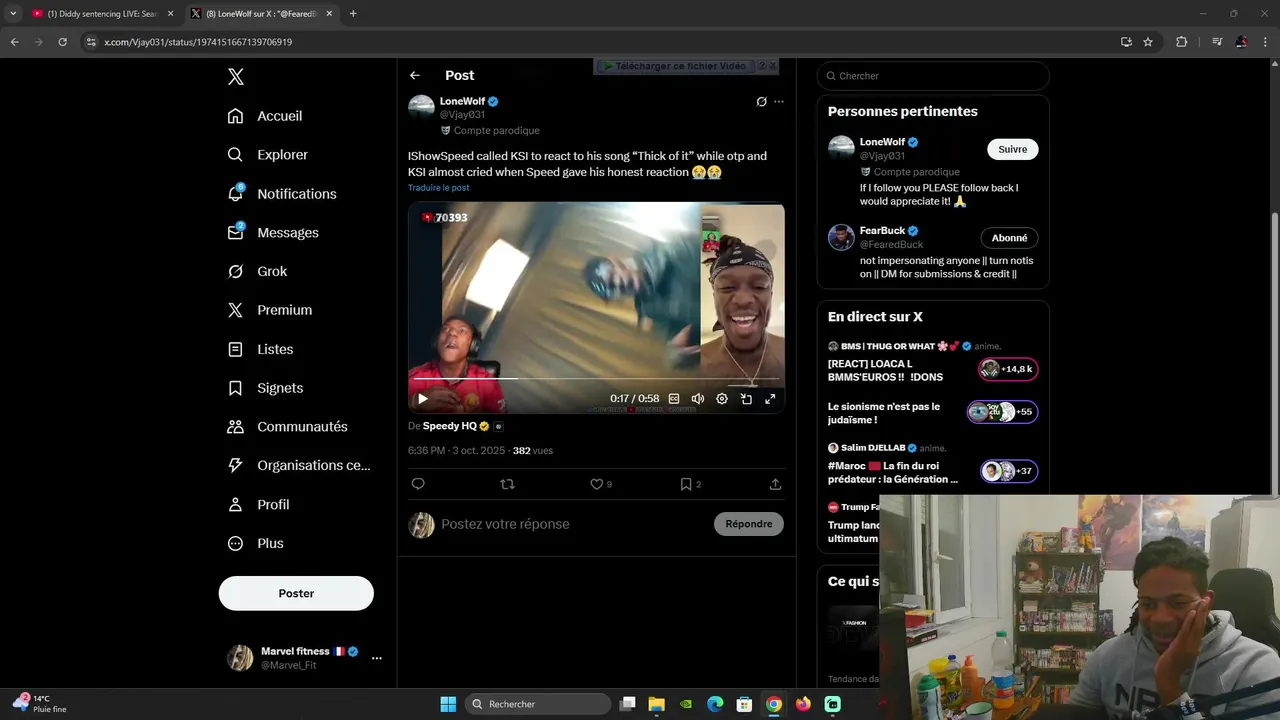Click the X logo in the sidebar
This screenshot has height=720, width=1280.
[x=236, y=77]
